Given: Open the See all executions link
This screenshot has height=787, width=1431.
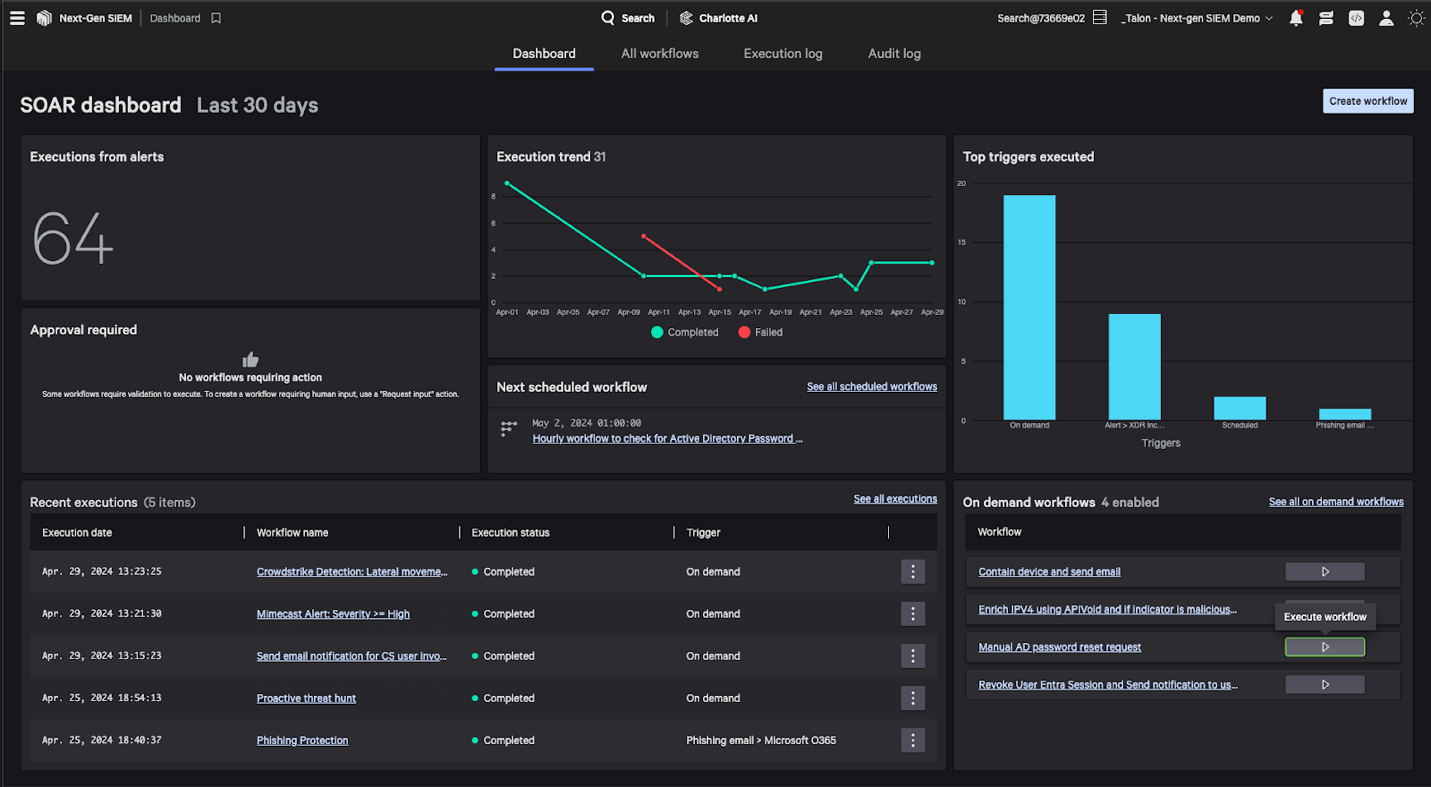Looking at the screenshot, I should pos(894,498).
